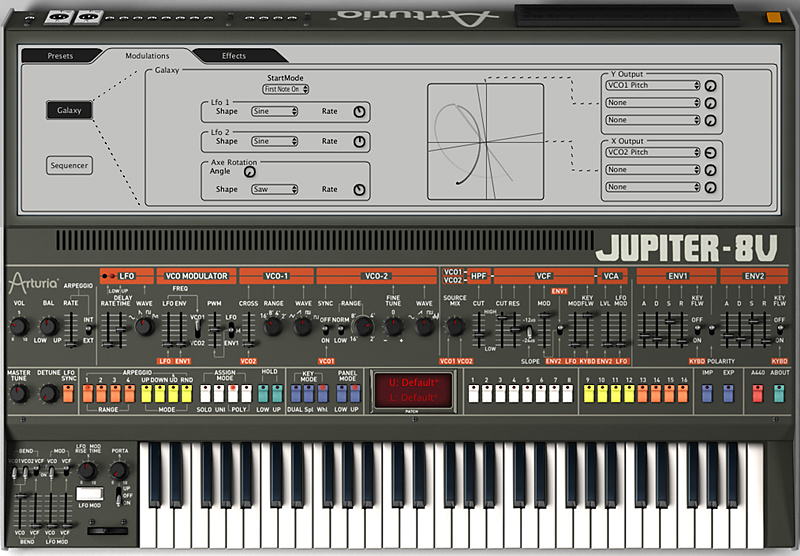The image size is (800, 556).
Task: Switch to the Effects tab
Action: pos(234,56)
